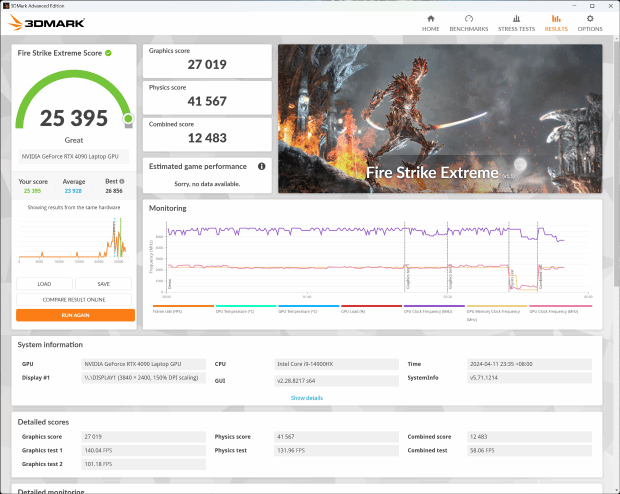Screen dimensions: 620x494
Task: Click the Estimated game performance info icon
Action: tap(261, 167)
